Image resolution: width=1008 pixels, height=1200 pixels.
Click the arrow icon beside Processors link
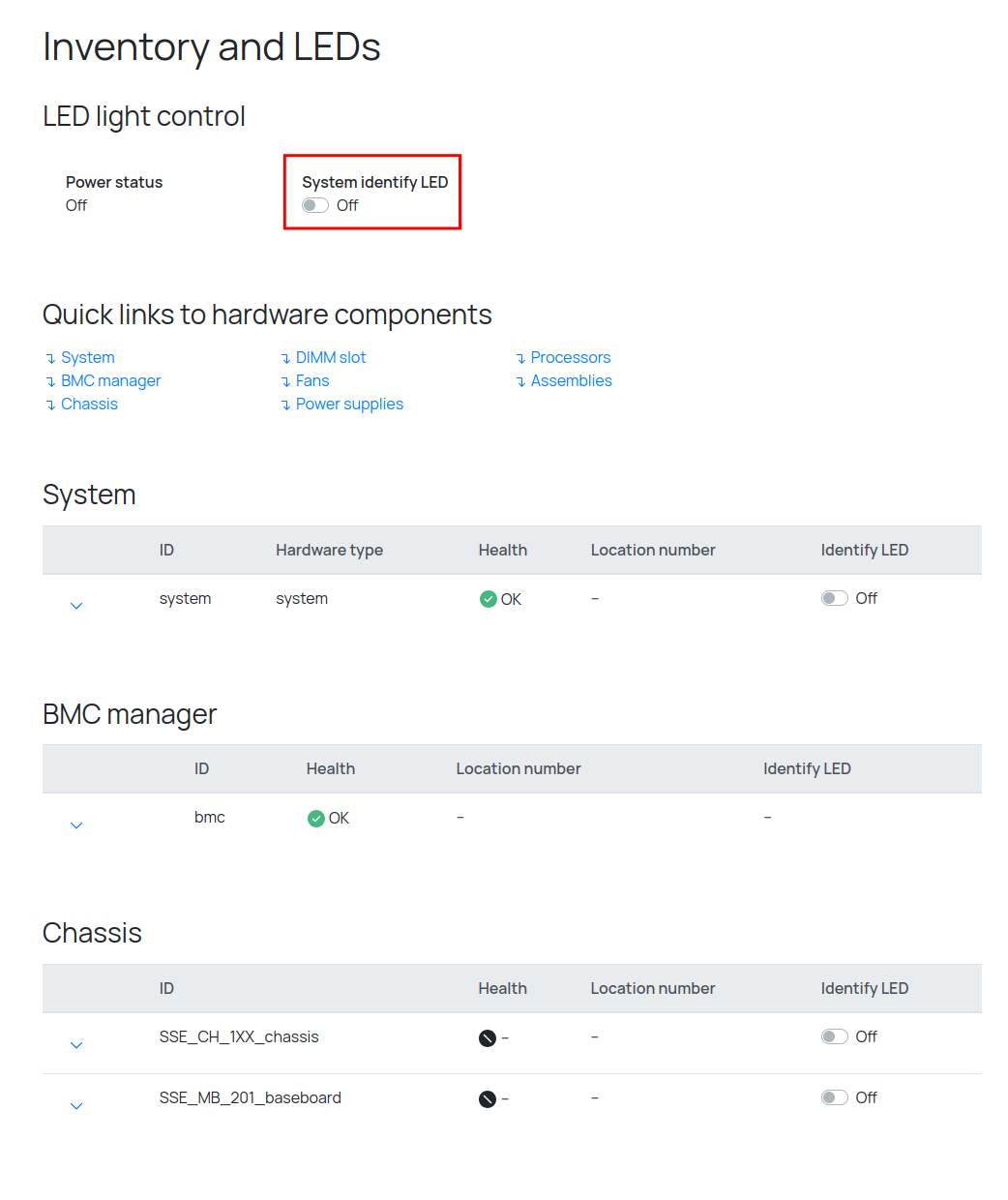tap(520, 358)
